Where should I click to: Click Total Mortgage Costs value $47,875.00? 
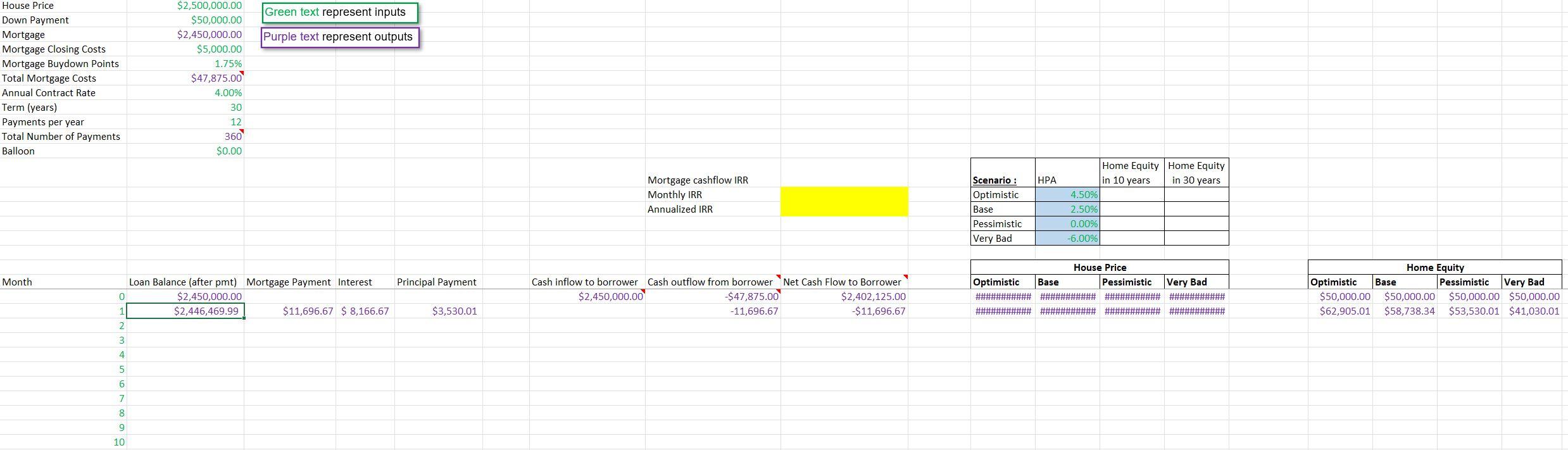[x=216, y=78]
